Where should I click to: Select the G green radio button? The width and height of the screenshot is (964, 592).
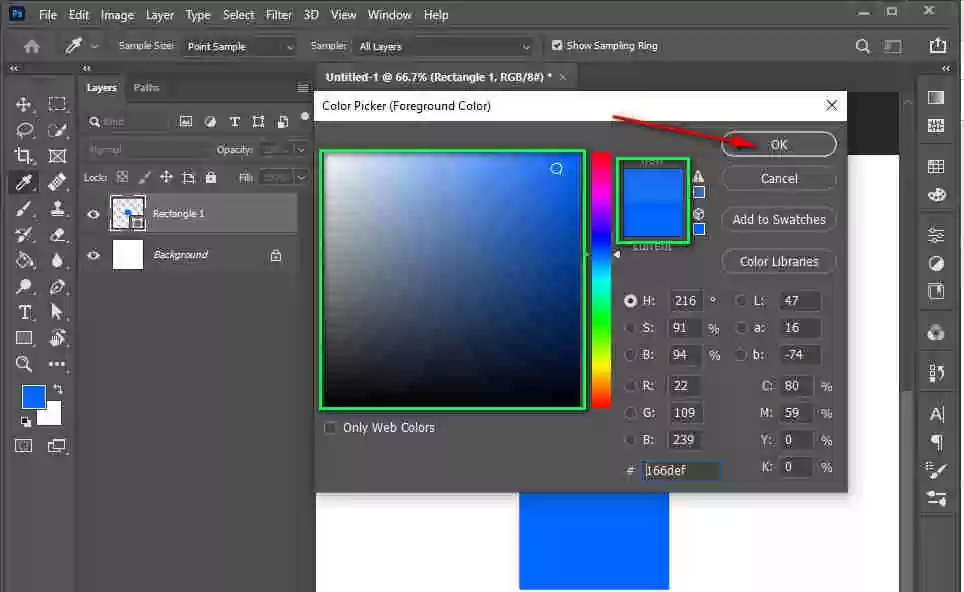pyautogui.click(x=630, y=412)
